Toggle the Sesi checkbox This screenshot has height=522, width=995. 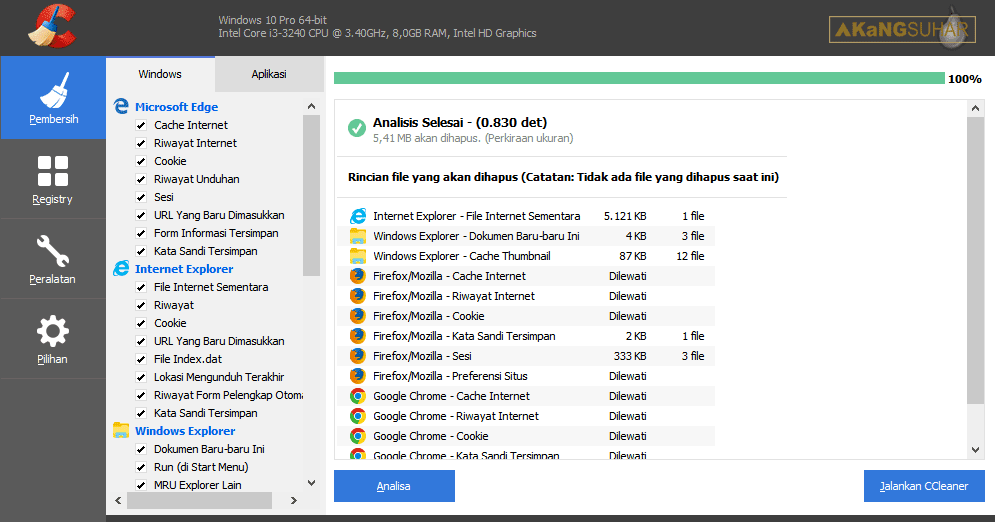141,197
